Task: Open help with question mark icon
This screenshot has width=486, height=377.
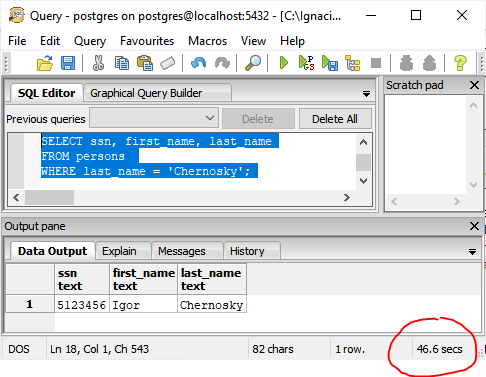Action: 460,63
